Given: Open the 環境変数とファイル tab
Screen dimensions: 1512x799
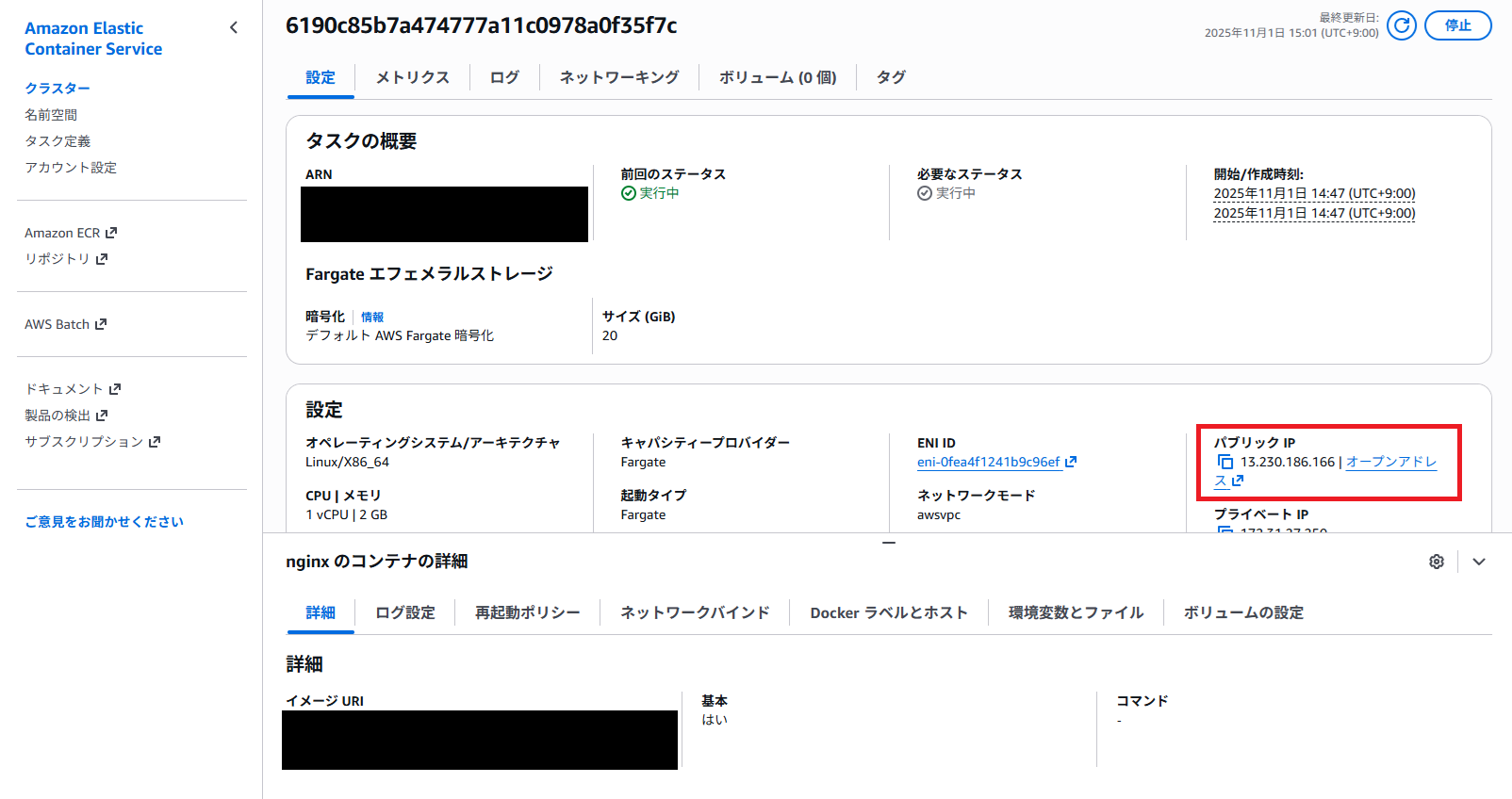Looking at the screenshot, I should [x=1076, y=612].
